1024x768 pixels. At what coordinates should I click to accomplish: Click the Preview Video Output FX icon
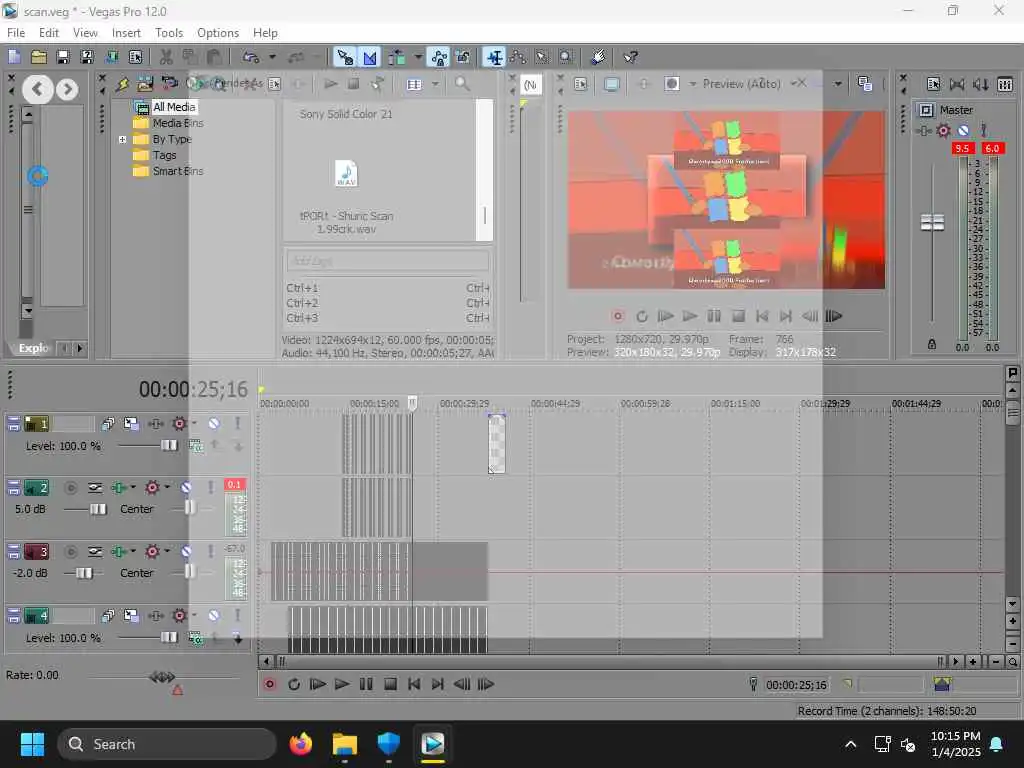pyautogui.click(x=643, y=84)
